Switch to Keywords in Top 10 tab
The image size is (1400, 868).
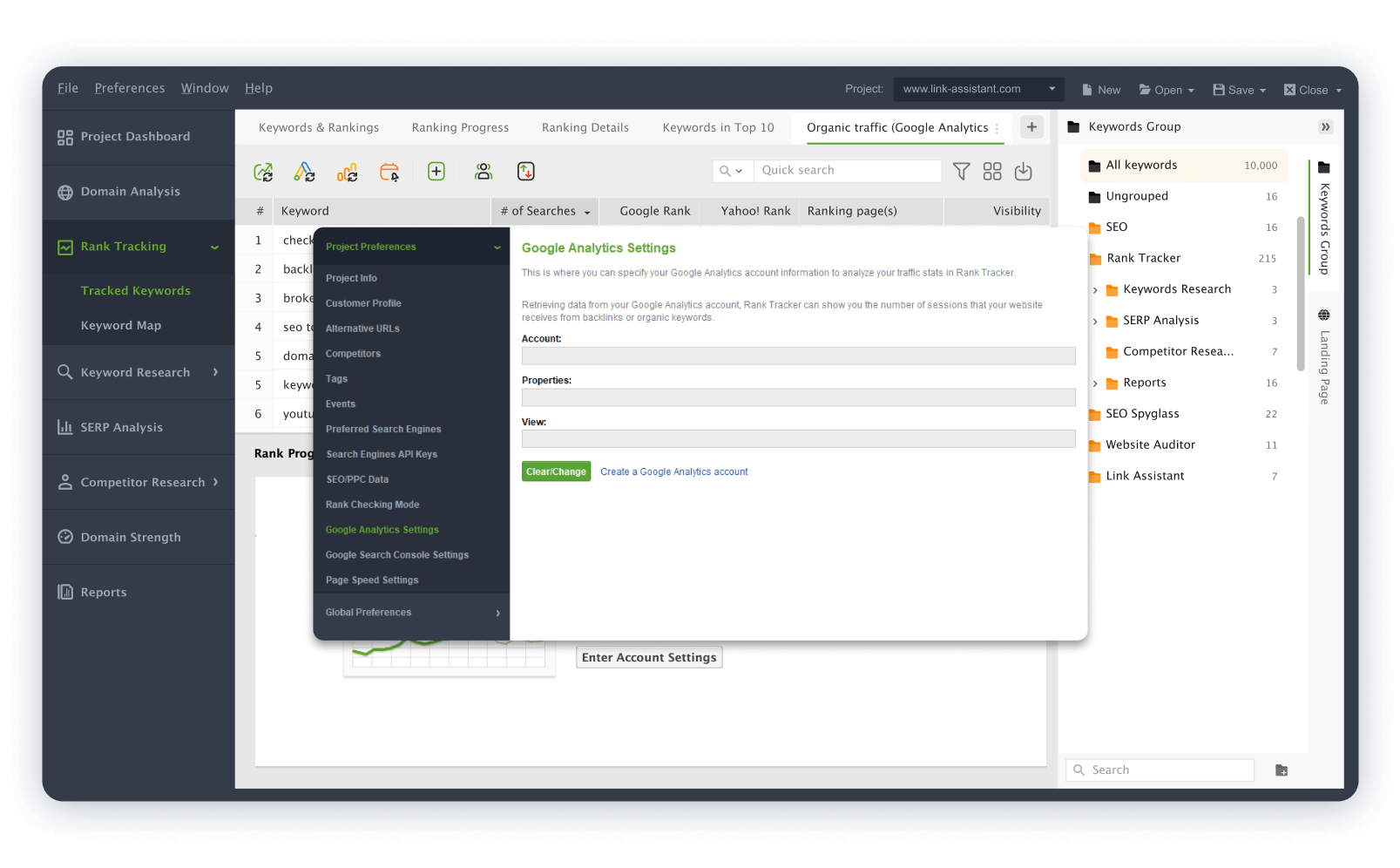[x=718, y=127]
